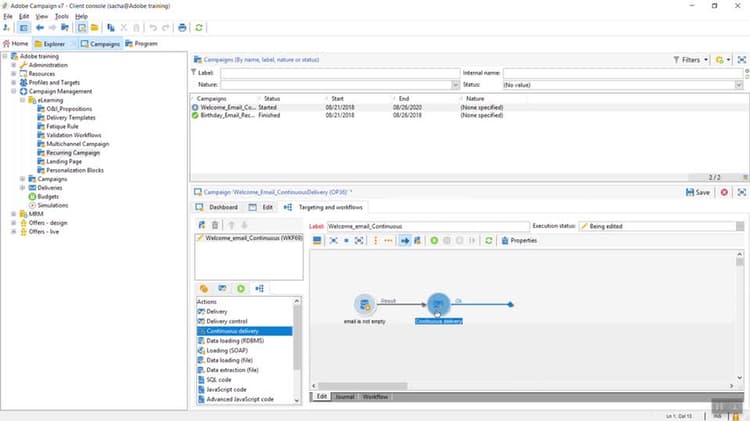Screen dimensions: 750x421
Task: Select Delivery control action
Action: pyautogui.click(x=227, y=321)
